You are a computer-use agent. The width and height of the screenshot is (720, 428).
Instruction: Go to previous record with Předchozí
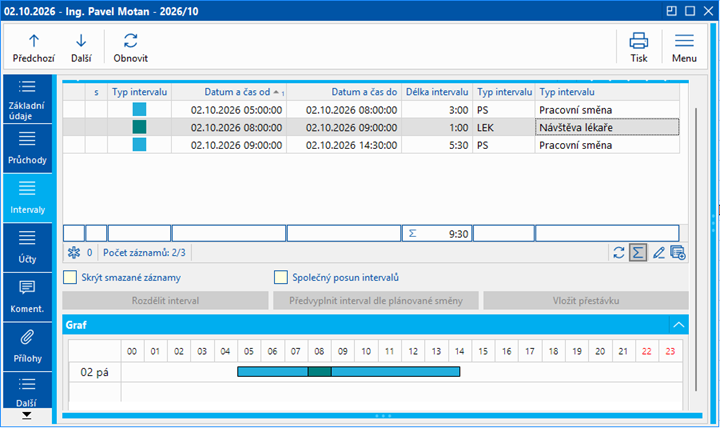[34, 48]
